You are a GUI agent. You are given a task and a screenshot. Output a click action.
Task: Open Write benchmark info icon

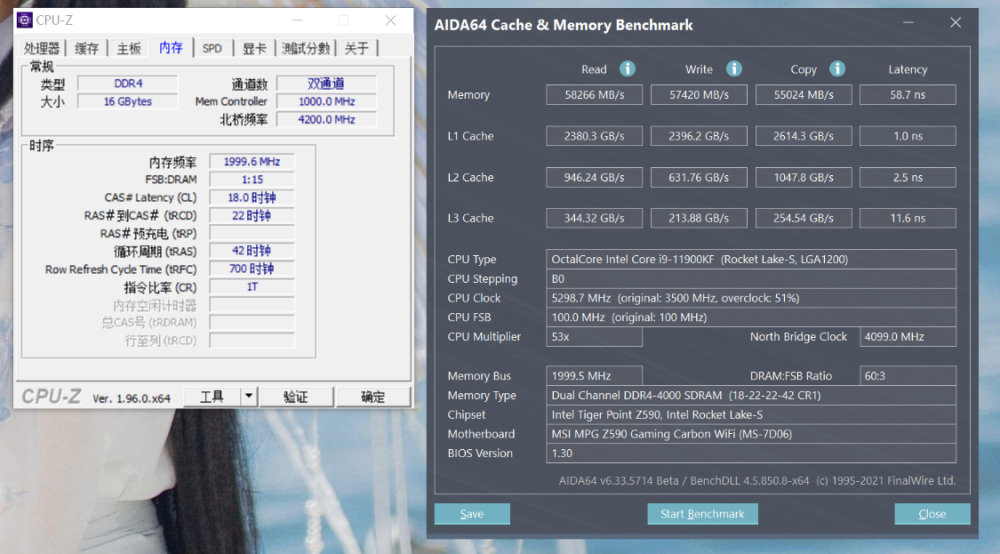click(734, 69)
